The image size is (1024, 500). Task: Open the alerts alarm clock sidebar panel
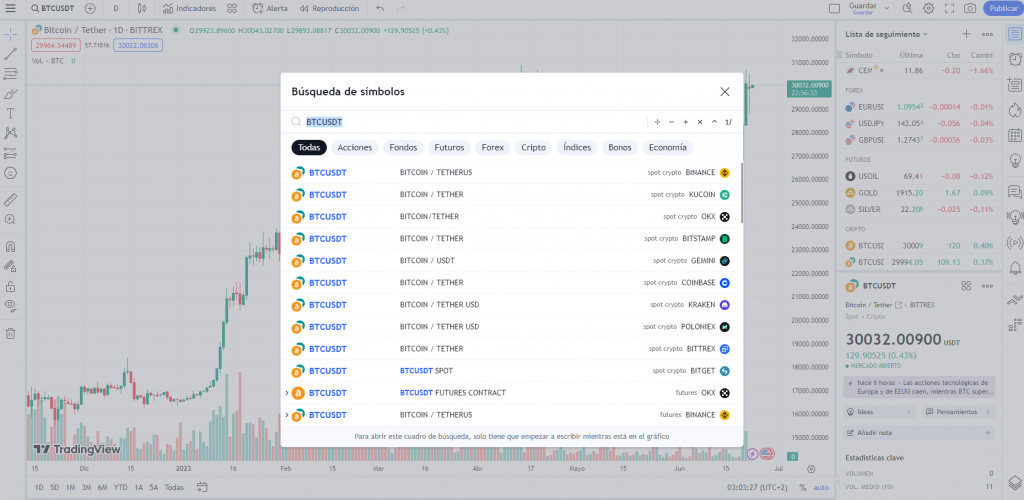1015,59
